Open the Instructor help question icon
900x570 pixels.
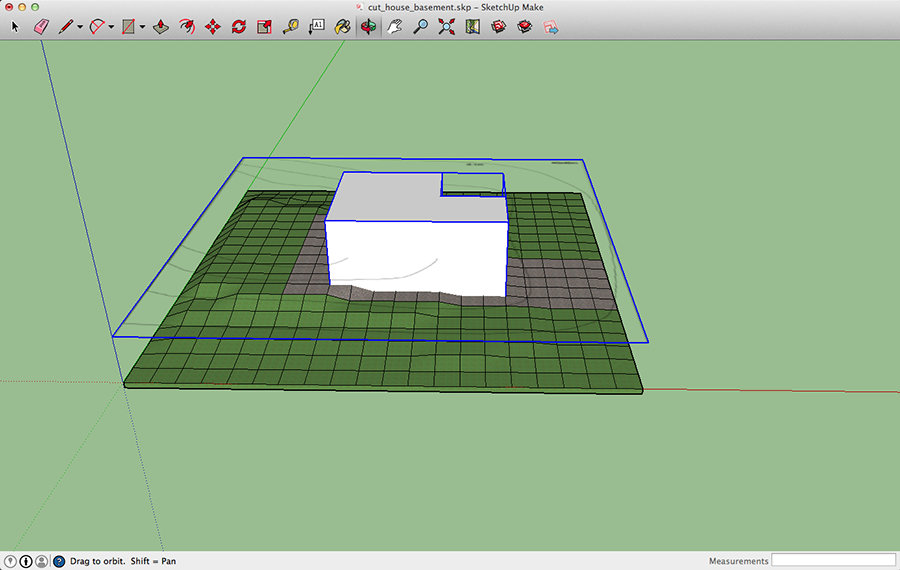coord(59,561)
